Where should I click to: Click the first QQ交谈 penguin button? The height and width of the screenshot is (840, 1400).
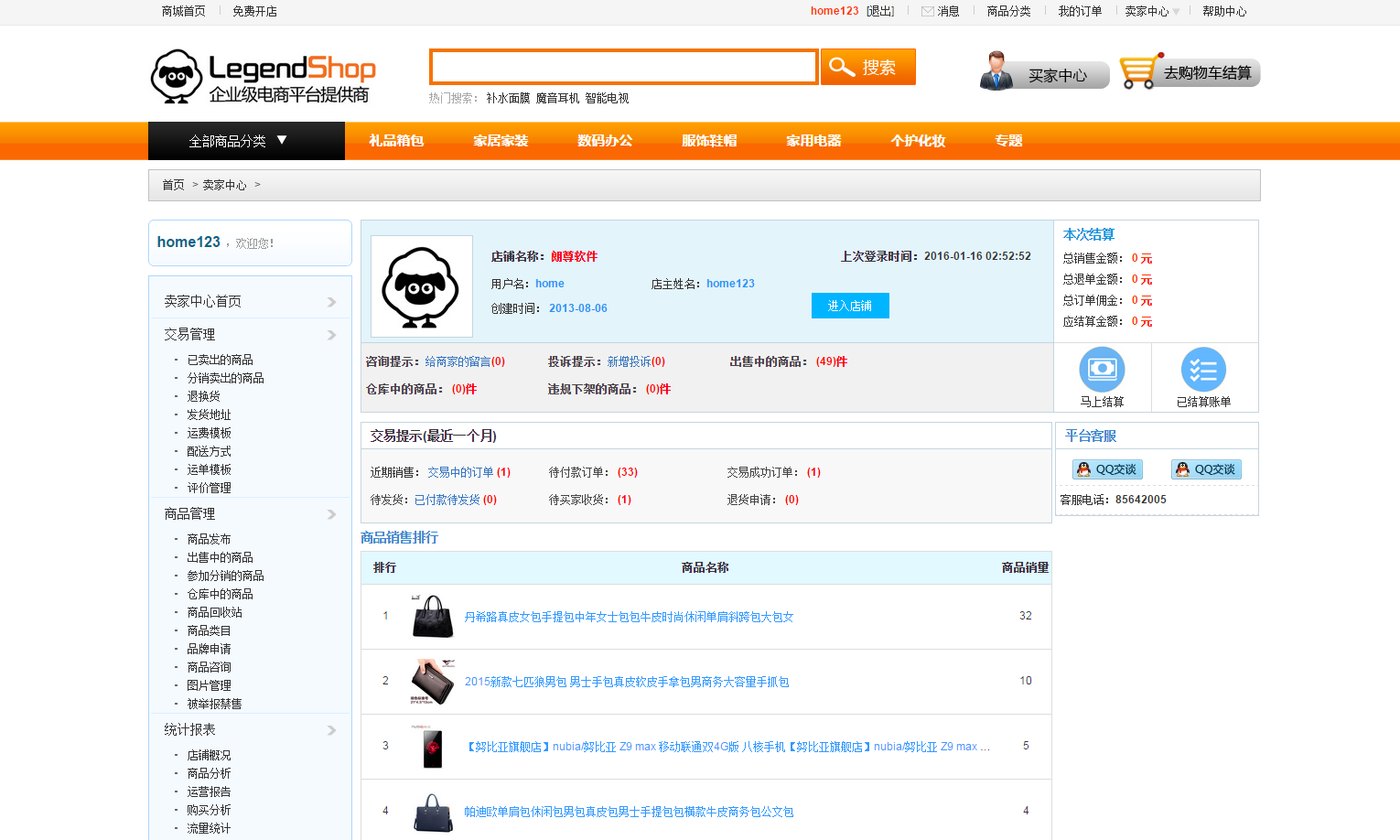[x=1107, y=469]
